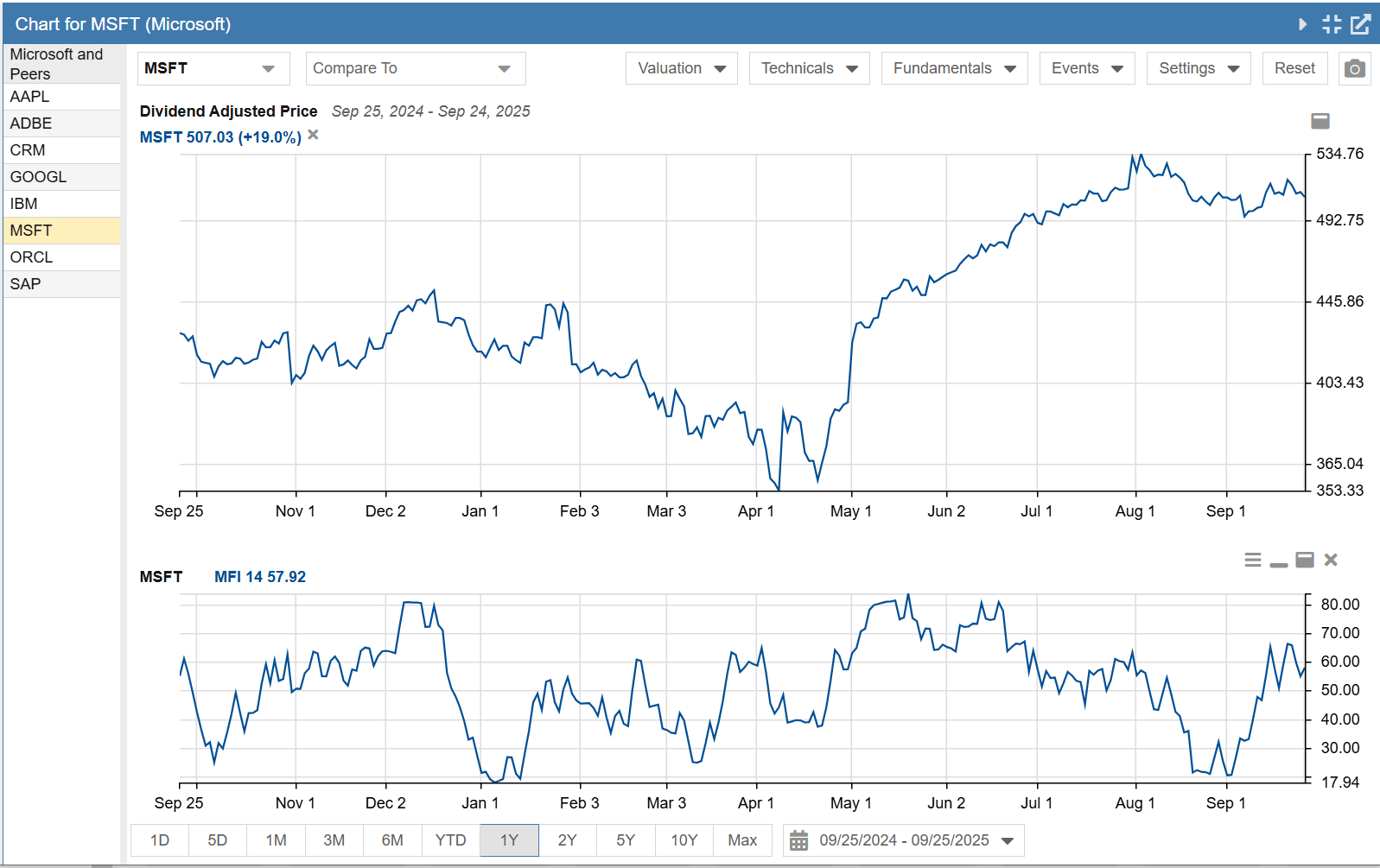
Task: Click the camera snapshot icon
Action: [x=1354, y=69]
